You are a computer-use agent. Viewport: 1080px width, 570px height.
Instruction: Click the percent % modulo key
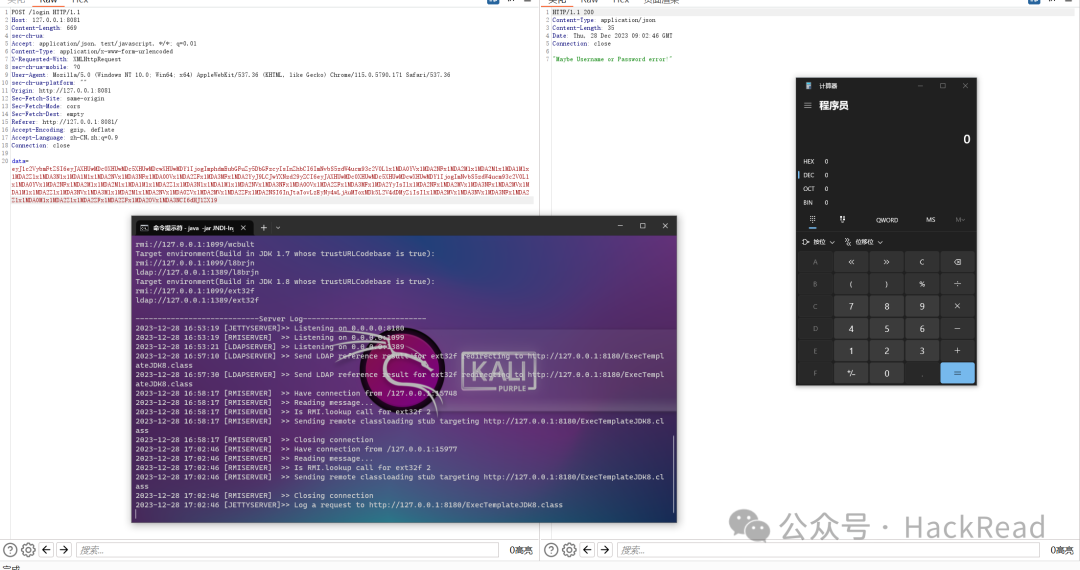922,284
